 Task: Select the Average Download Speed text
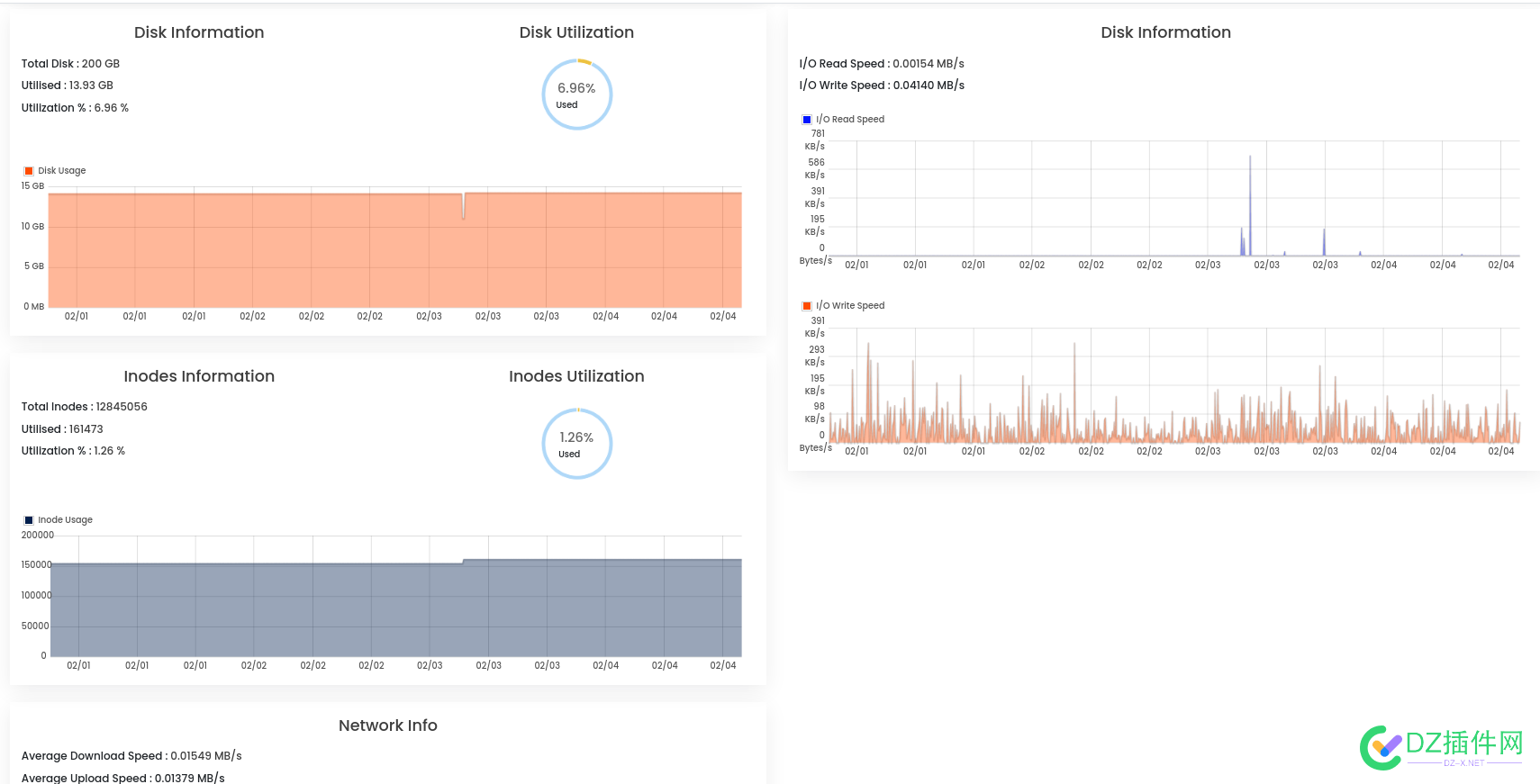tap(131, 756)
